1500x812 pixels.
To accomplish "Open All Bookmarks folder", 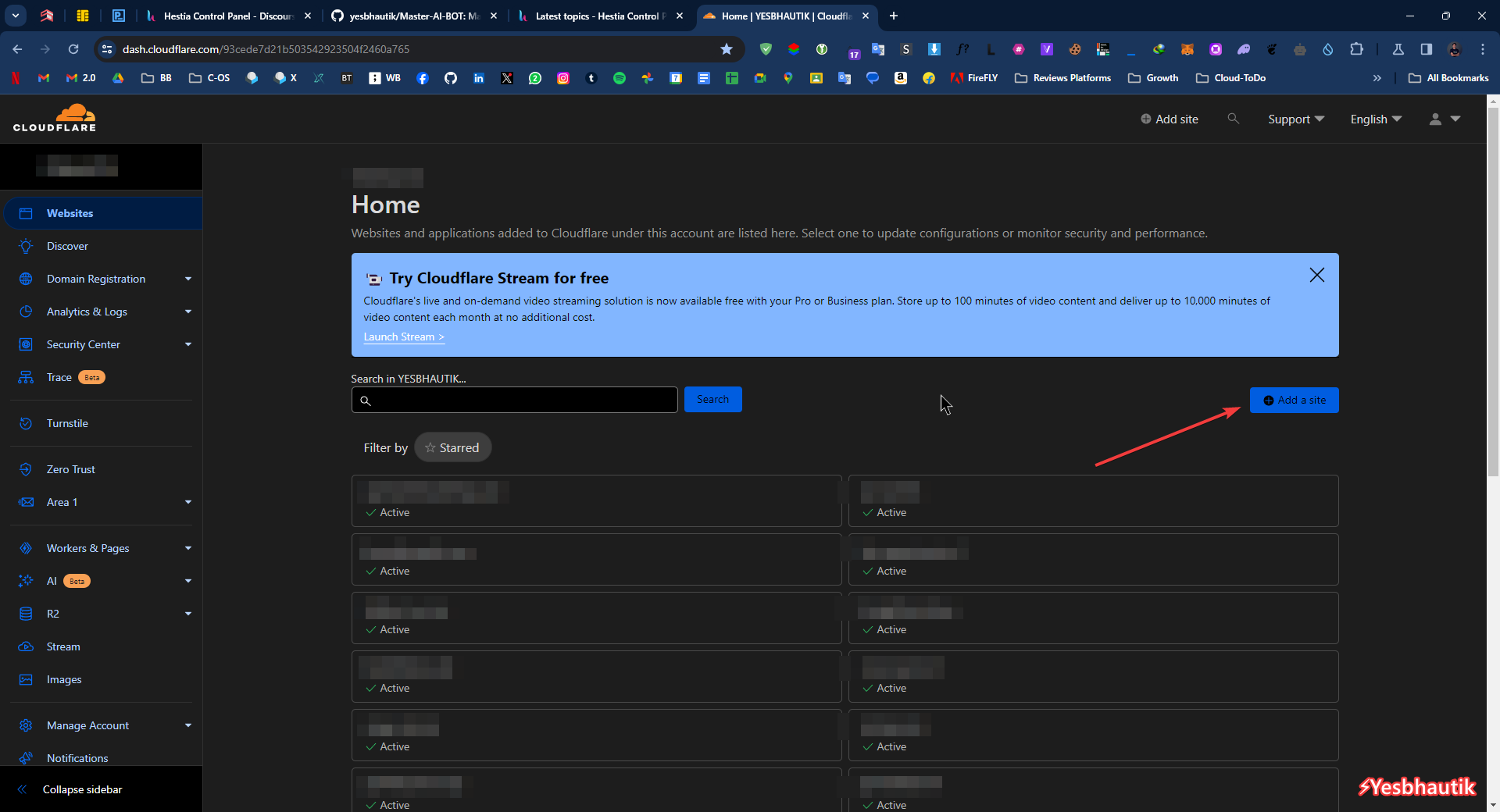I will pyautogui.click(x=1448, y=78).
